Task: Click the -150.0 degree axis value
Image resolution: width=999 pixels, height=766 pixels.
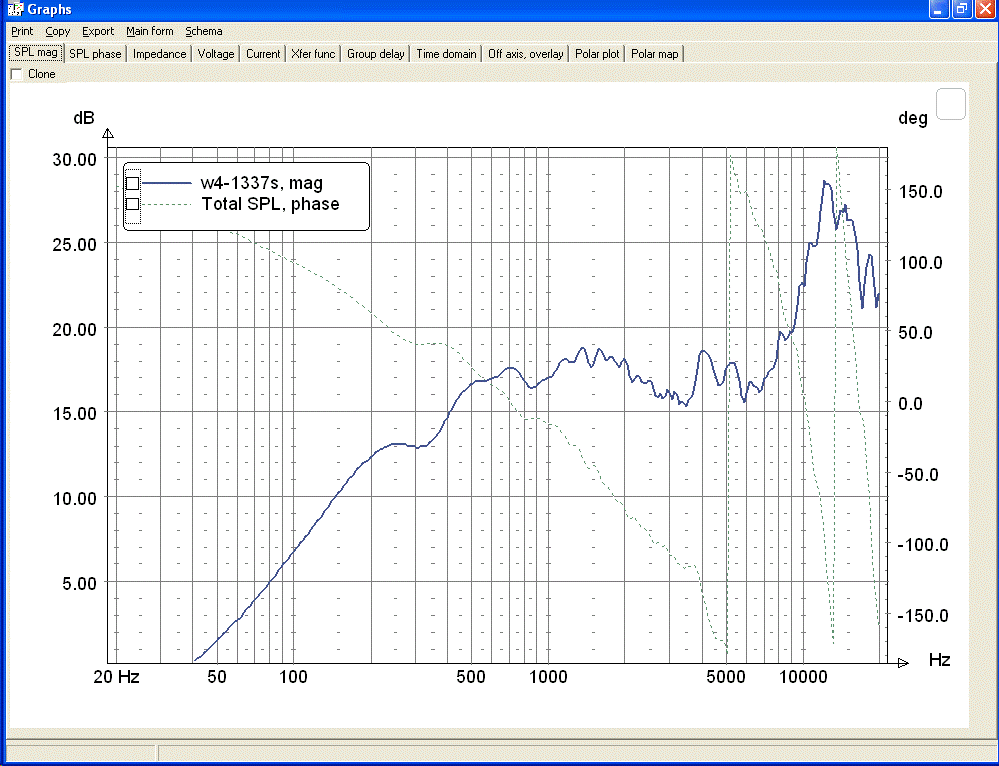Action: tap(923, 616)
